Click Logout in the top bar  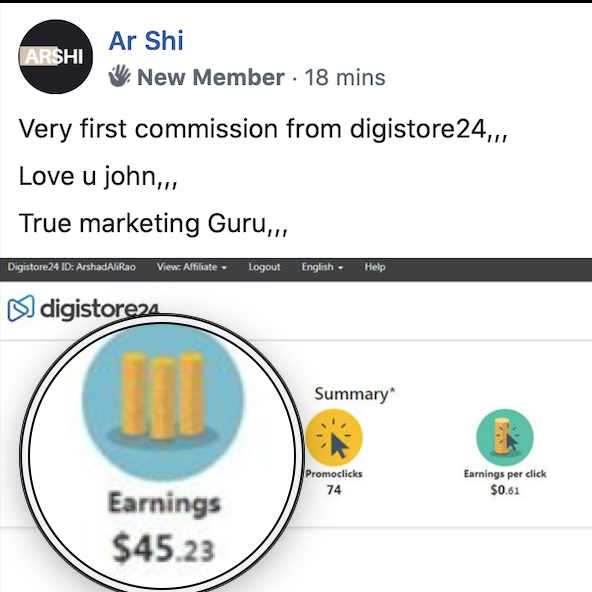pyautogui.click(x=264, y=267)
